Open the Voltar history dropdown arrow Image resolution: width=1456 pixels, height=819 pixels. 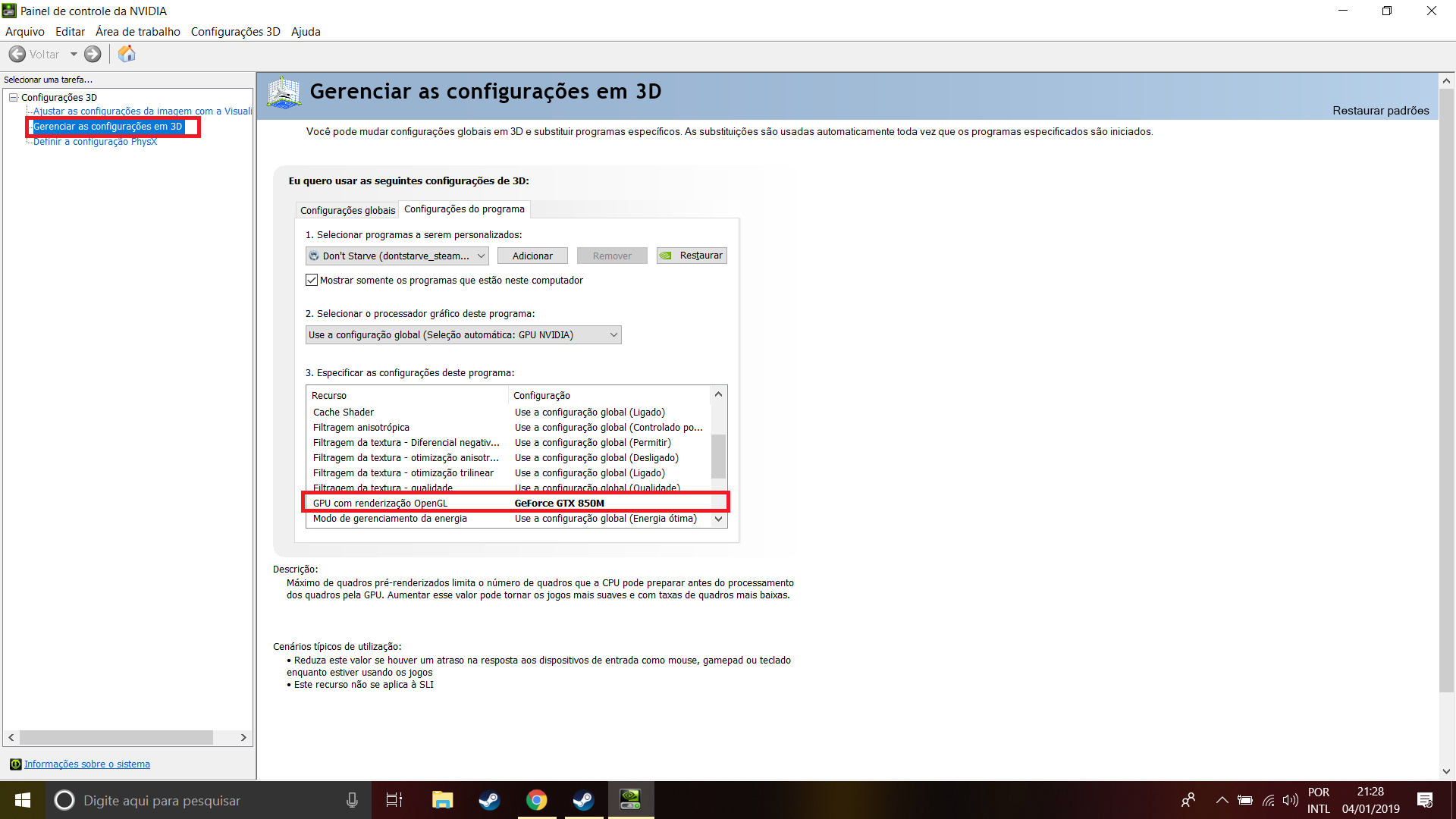click(x=74, y=55)
